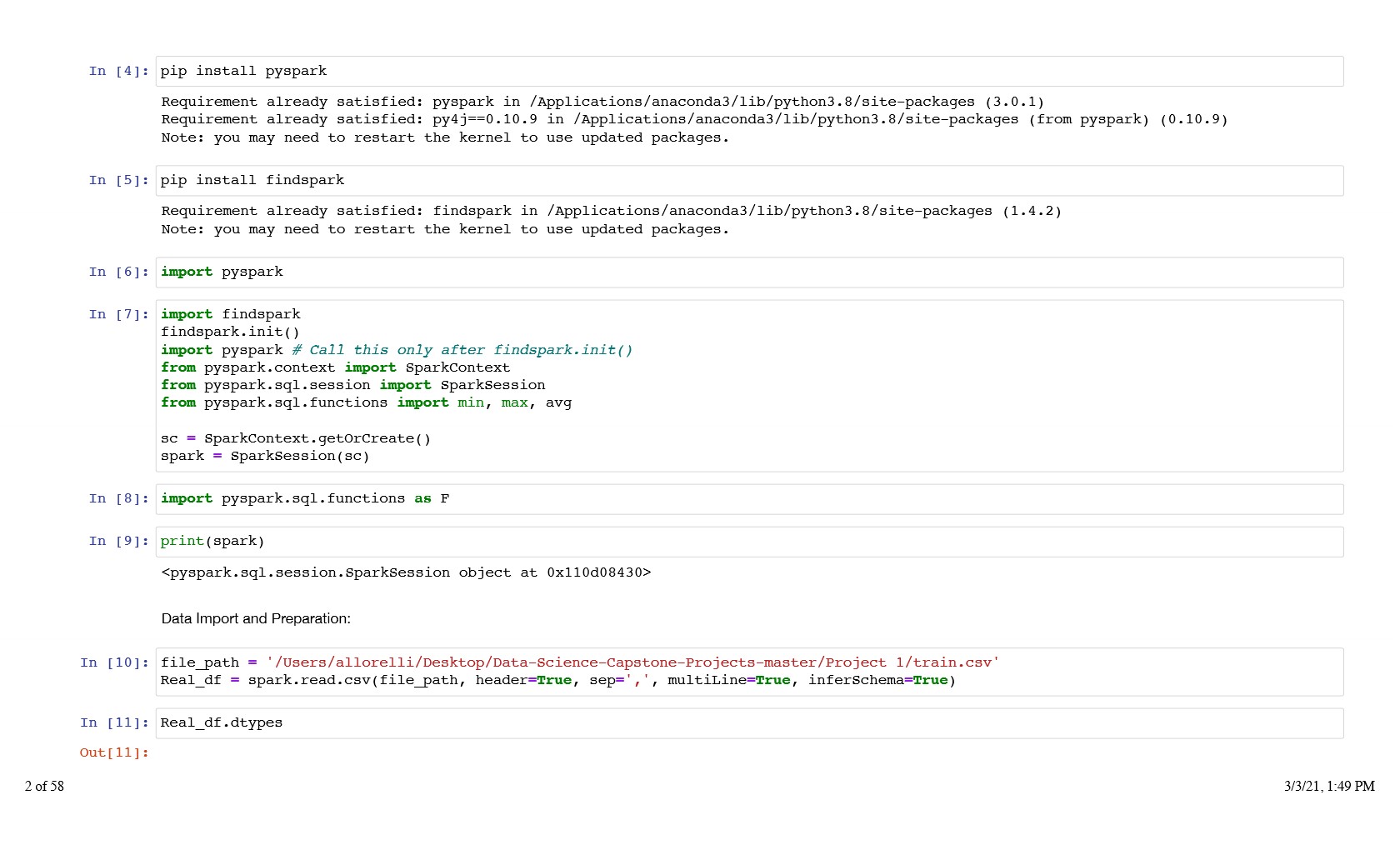
Task: Click the 'Data Import and Preparation:' markdown text
Action: click(x=256, y=618)
